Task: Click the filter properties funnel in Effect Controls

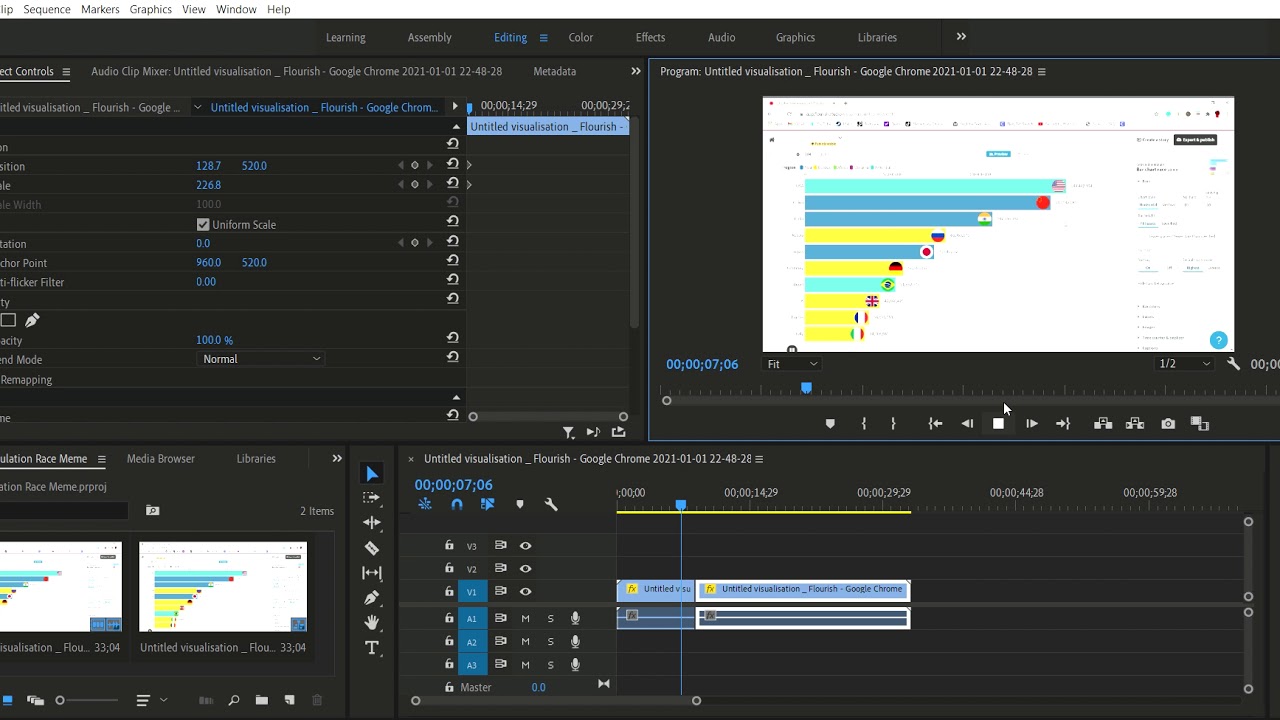Action: (568, 432)
